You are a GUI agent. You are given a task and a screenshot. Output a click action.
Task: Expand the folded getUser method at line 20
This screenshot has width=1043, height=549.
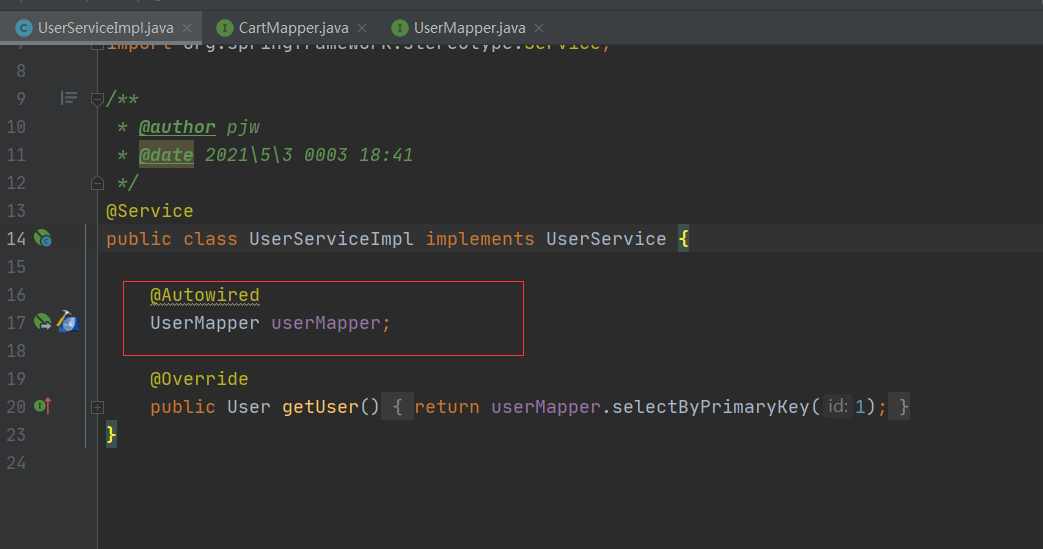click(x=97, y=407)
